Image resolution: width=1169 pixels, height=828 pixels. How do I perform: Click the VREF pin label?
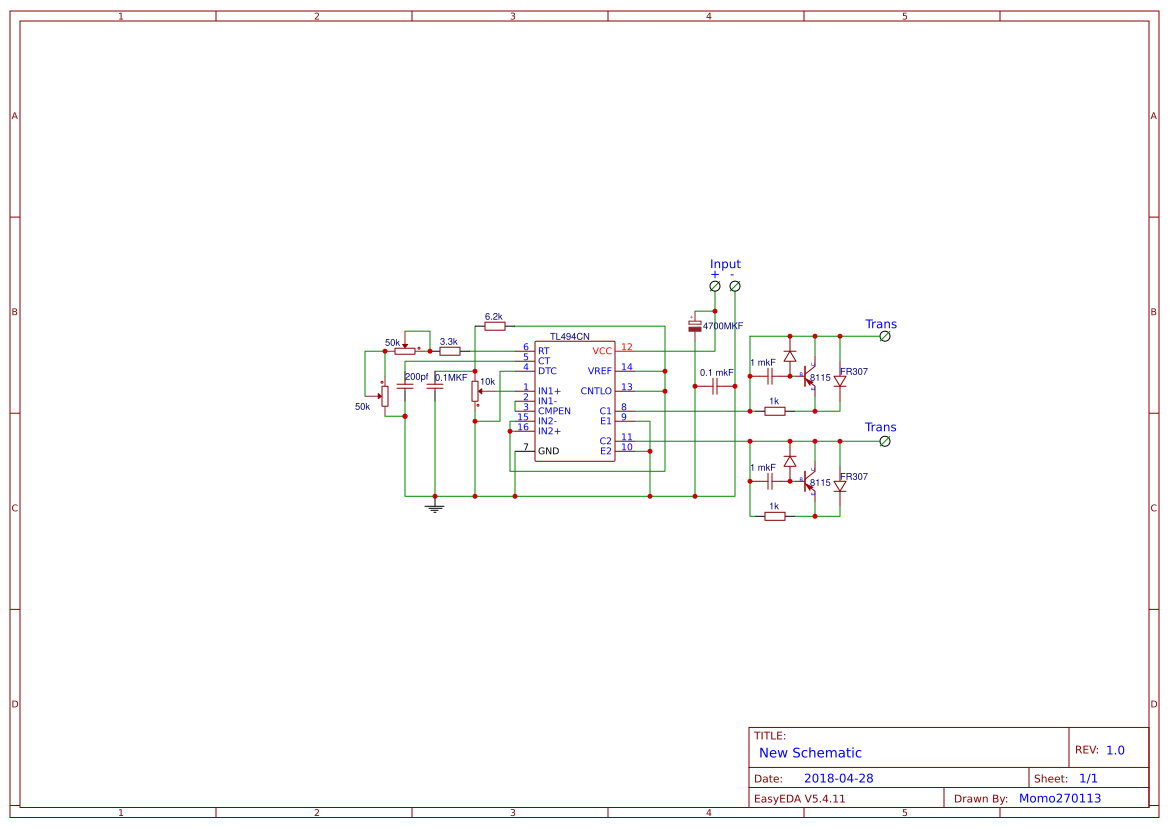tap(599, 371)
